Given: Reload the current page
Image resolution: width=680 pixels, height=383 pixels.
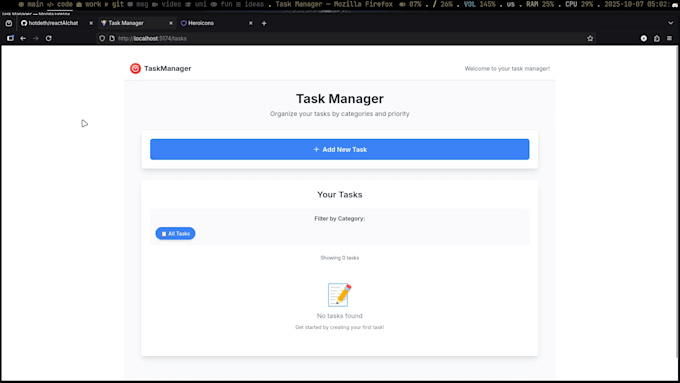Looking at the screenshot, I should pyautogui.click(x=49, y=38).
